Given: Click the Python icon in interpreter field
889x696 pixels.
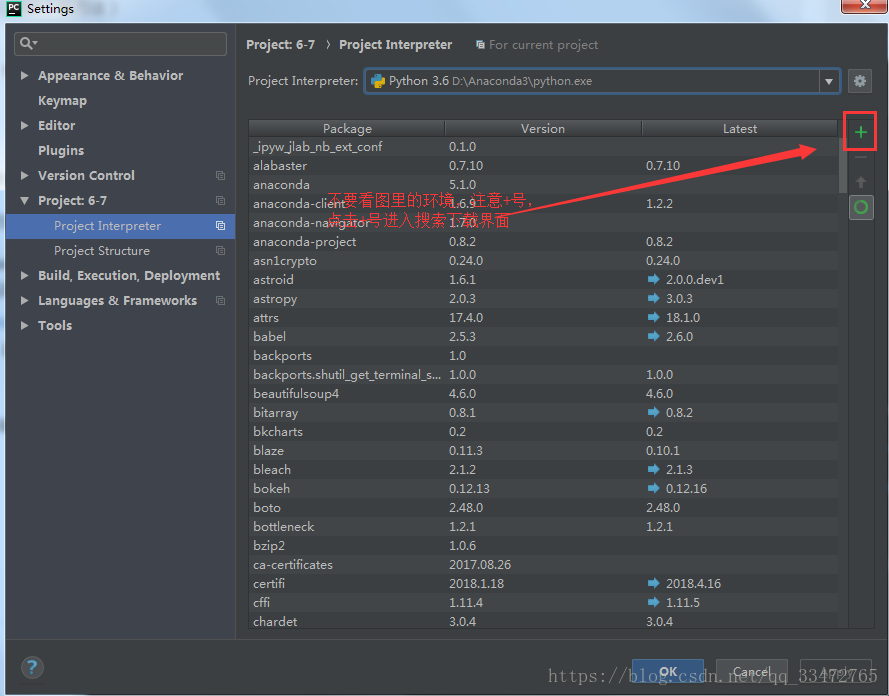Looking at the screenshot, I should click(378, 81).
